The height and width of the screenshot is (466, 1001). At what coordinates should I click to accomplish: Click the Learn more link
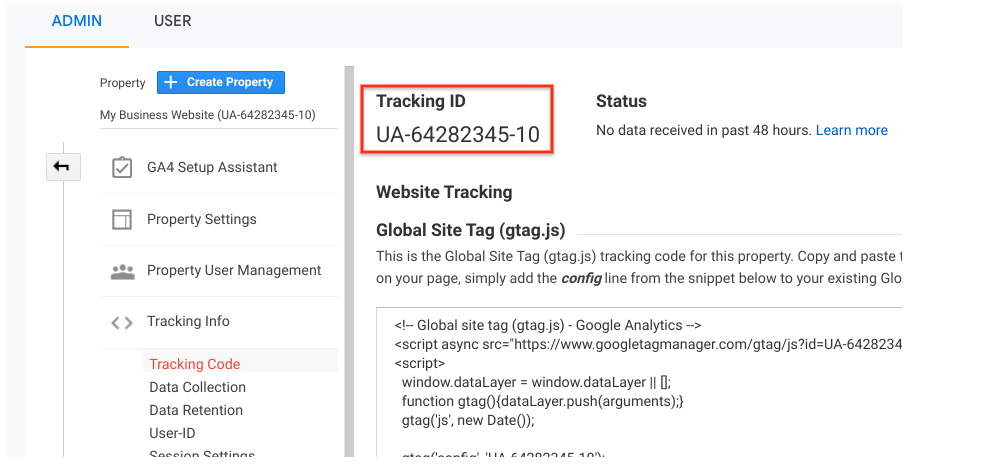852,130
